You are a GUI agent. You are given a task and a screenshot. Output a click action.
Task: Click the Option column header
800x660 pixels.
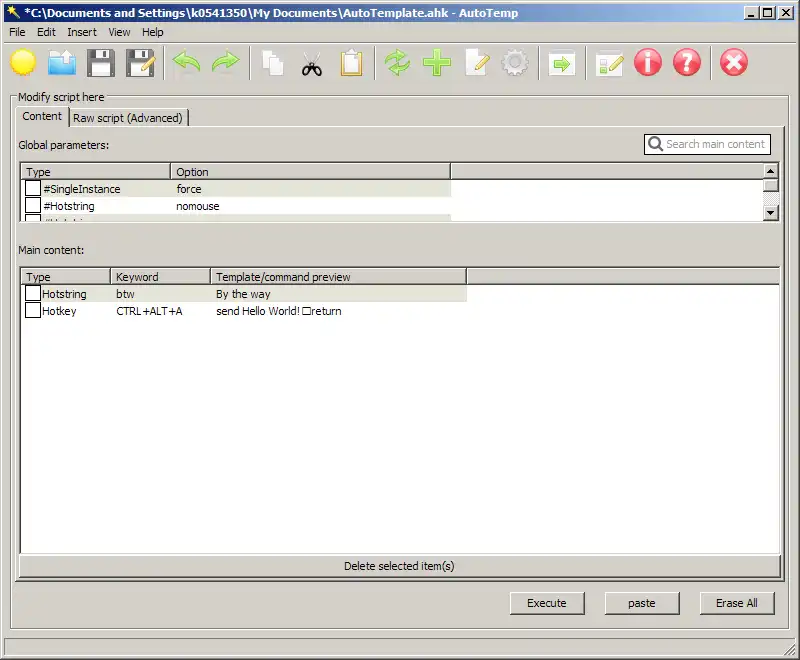click(310, 172)
